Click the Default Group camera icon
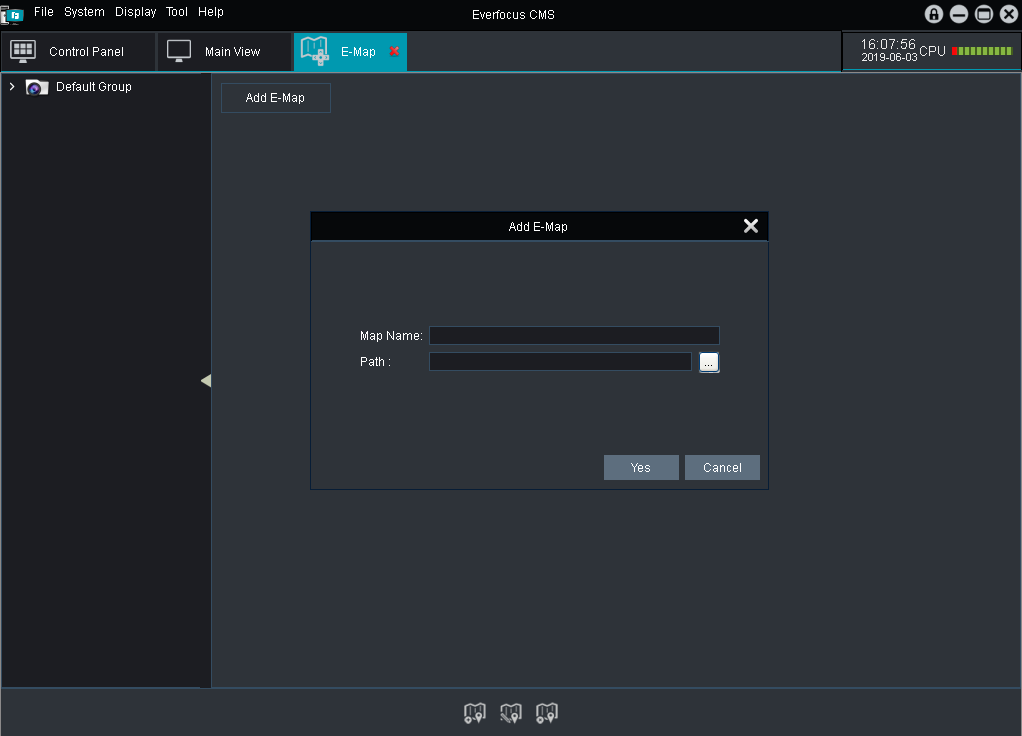 (x=37, y=87)
